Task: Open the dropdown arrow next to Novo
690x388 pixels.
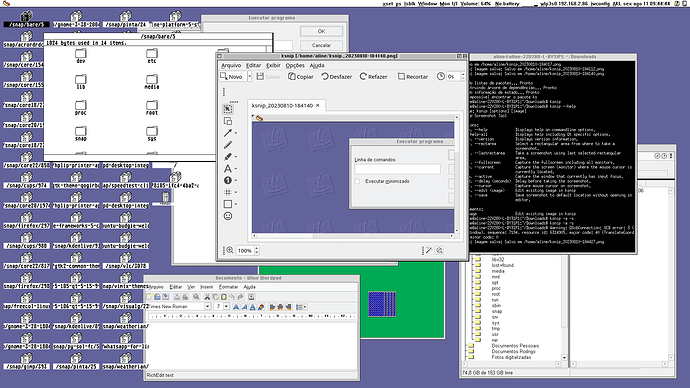Action: click(x=249, y=77)
